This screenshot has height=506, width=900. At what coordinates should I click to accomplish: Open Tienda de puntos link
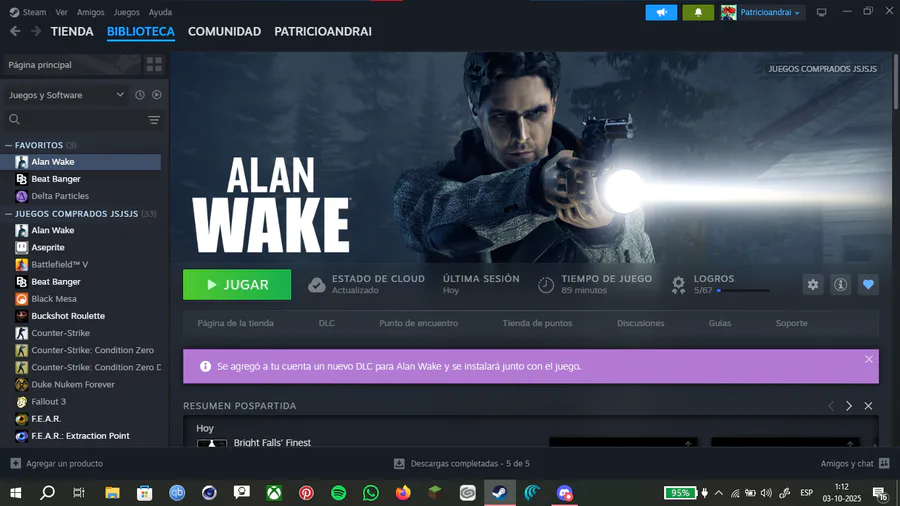click(537, 323)
